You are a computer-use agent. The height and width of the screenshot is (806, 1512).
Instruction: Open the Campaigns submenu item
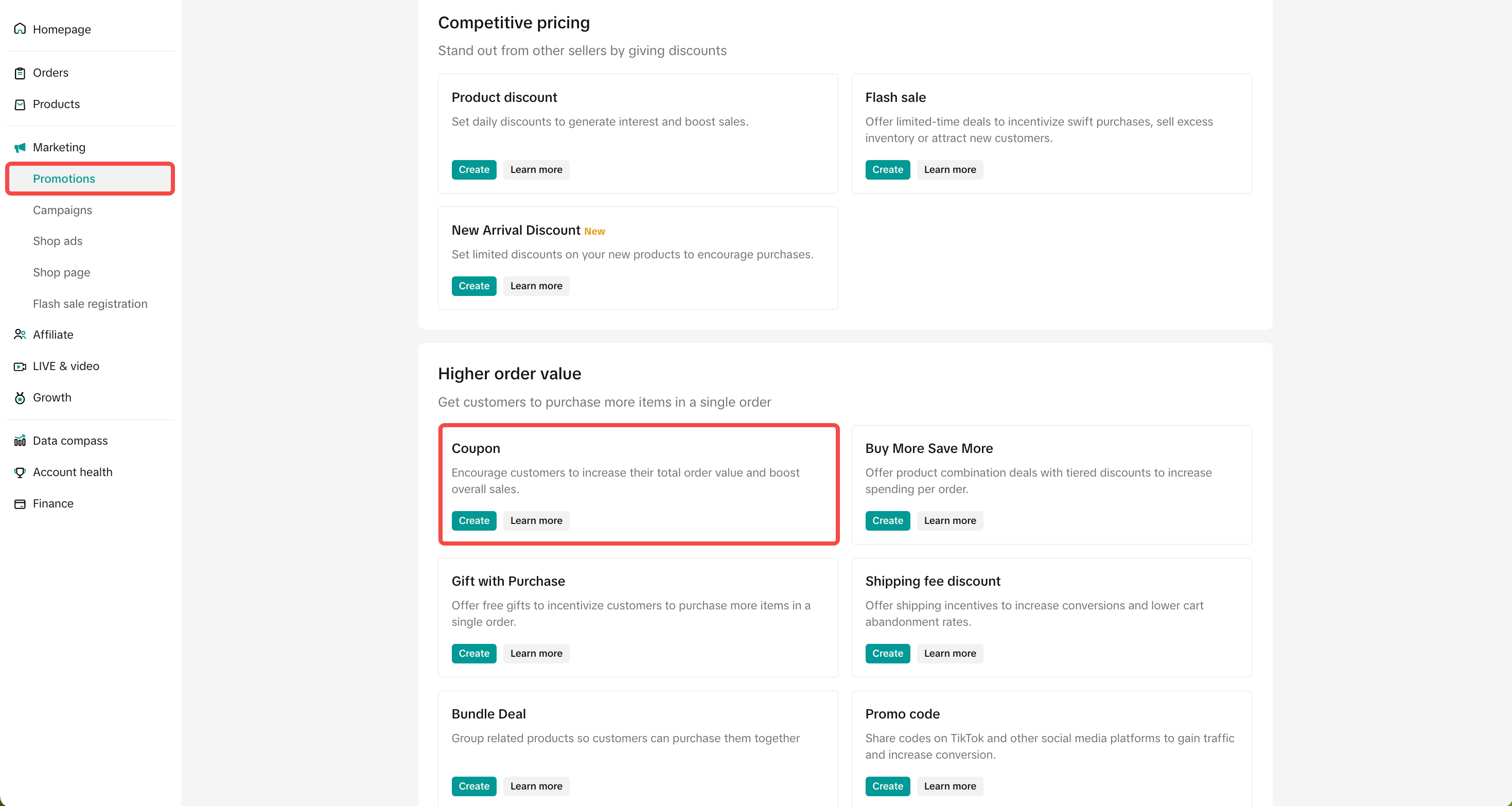tap(62, 210)
